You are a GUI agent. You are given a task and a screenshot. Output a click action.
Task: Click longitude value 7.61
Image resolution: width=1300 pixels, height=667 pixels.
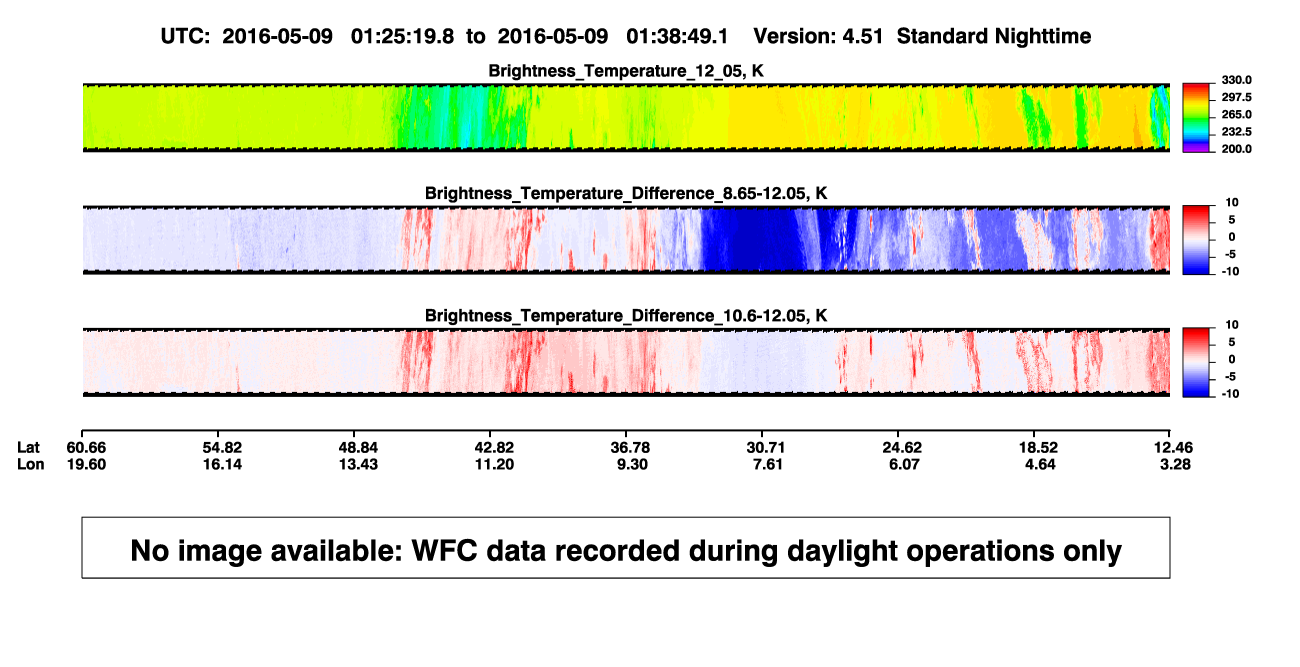click(767, 464)
